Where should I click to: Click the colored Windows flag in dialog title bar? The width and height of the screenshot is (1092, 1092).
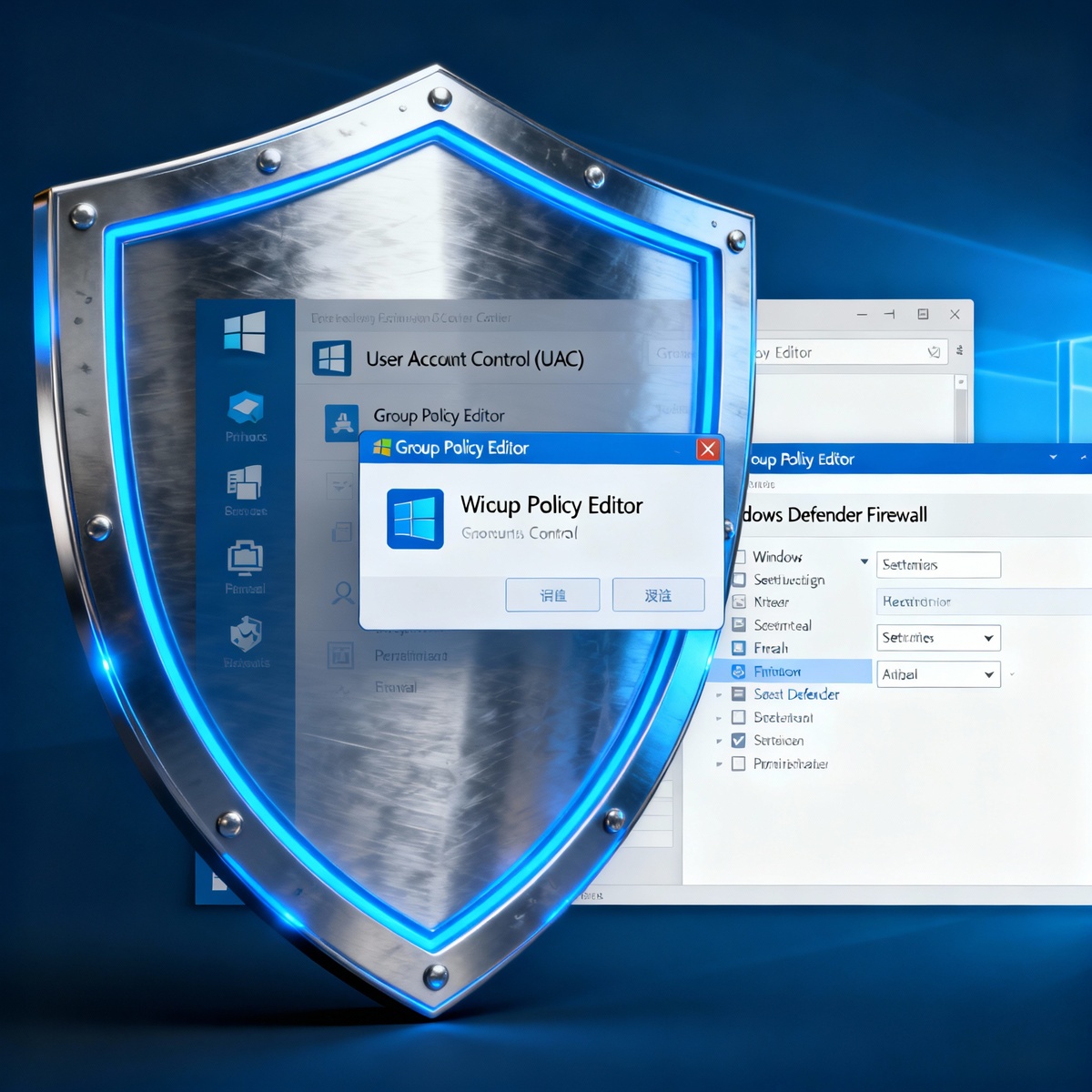coord(382,447)
